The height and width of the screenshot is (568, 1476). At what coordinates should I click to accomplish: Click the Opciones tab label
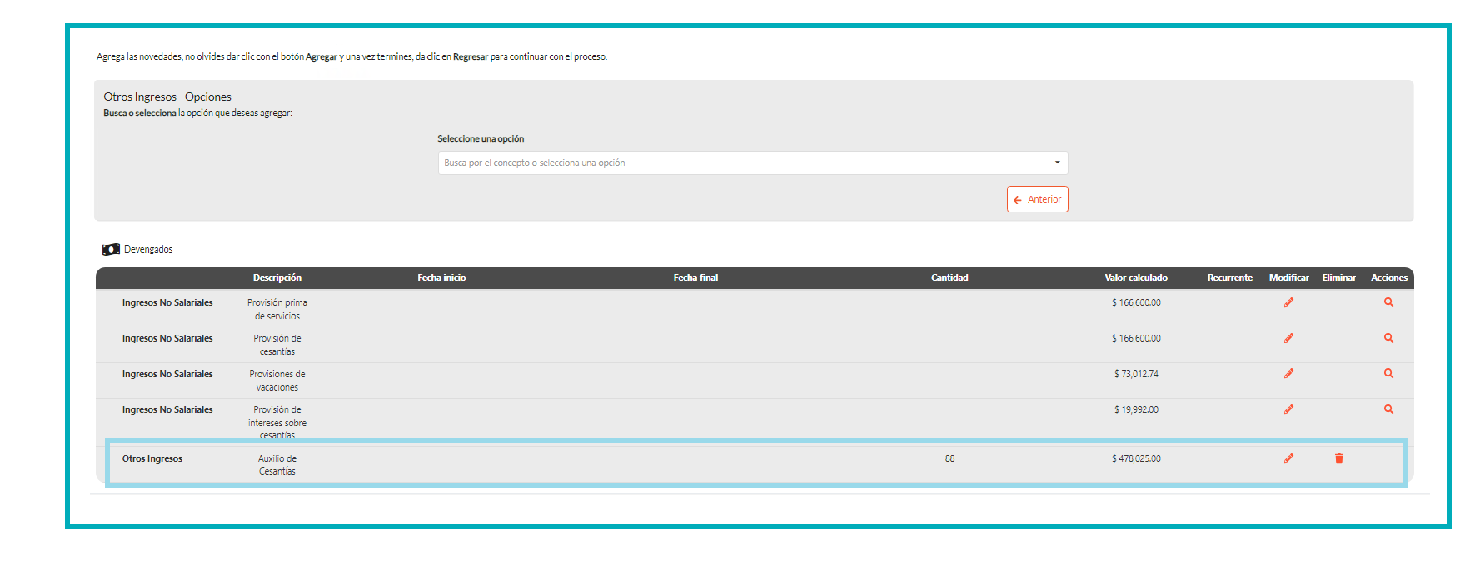click(208, 97)
